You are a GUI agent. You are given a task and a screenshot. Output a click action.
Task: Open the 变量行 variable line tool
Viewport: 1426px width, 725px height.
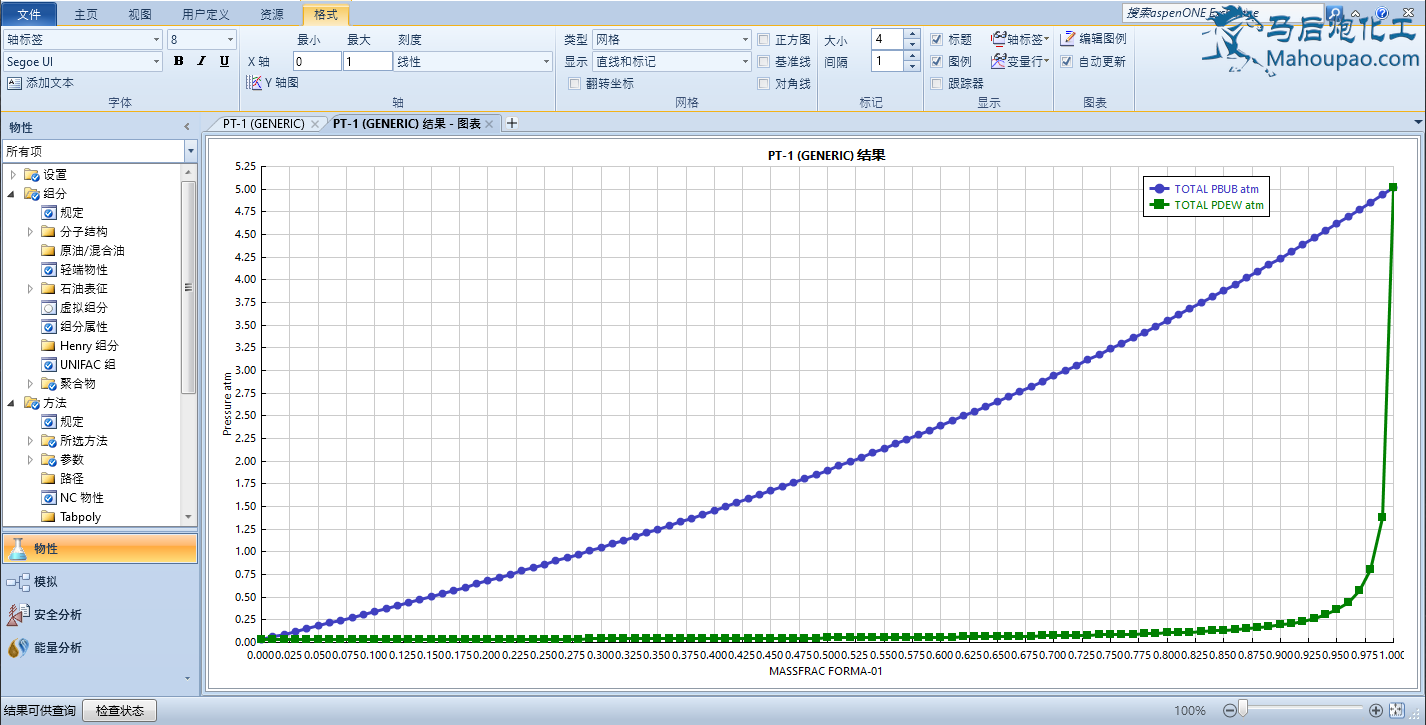[x=1020, y=61]
